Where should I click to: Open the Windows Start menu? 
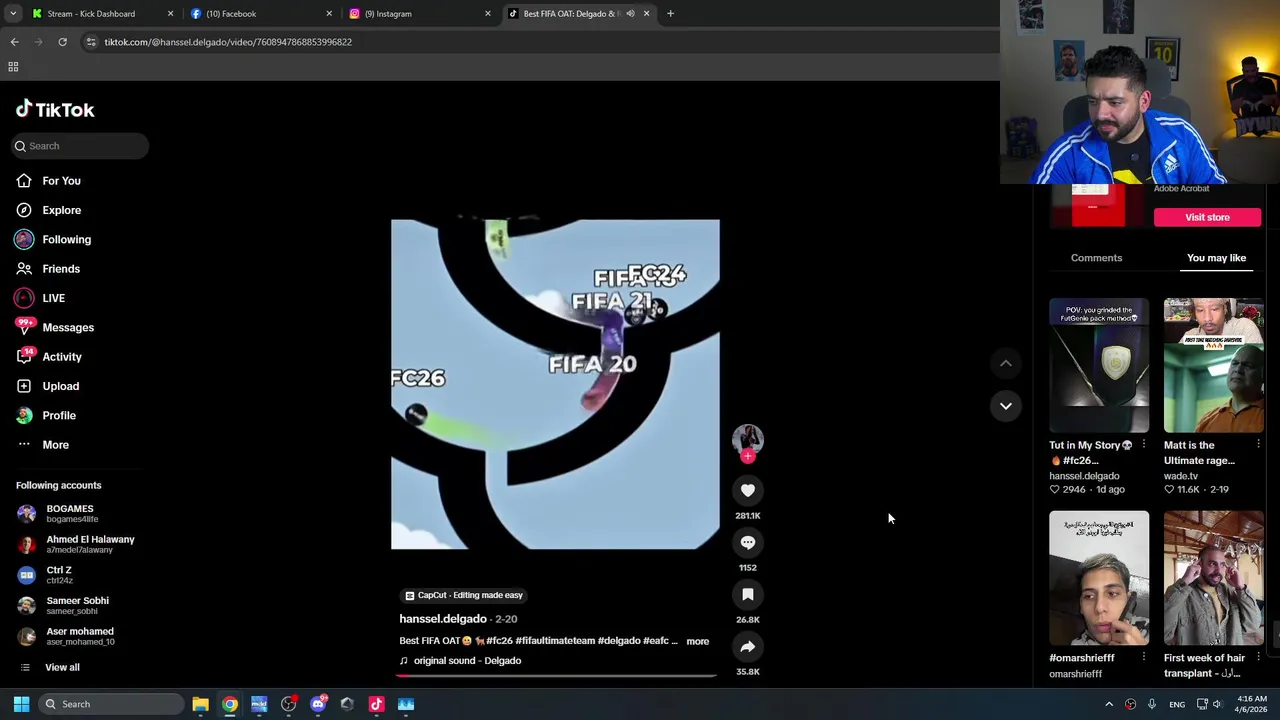[x=21, y=704]
